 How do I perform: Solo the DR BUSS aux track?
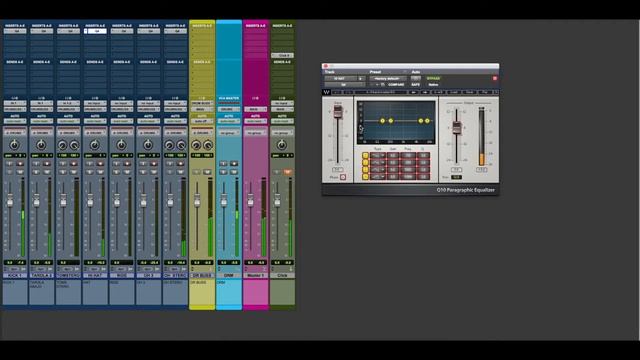[196, 172]
